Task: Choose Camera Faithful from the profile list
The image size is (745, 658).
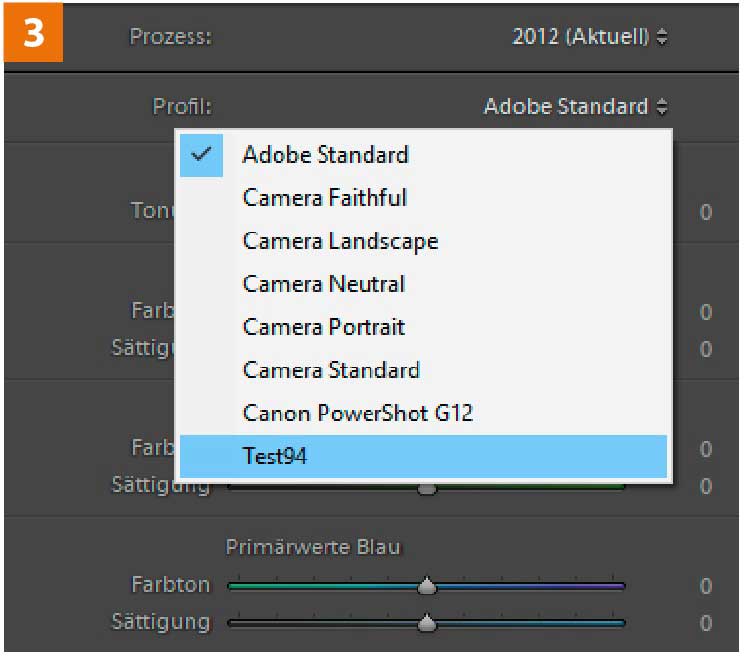Action: click(325, 198)
